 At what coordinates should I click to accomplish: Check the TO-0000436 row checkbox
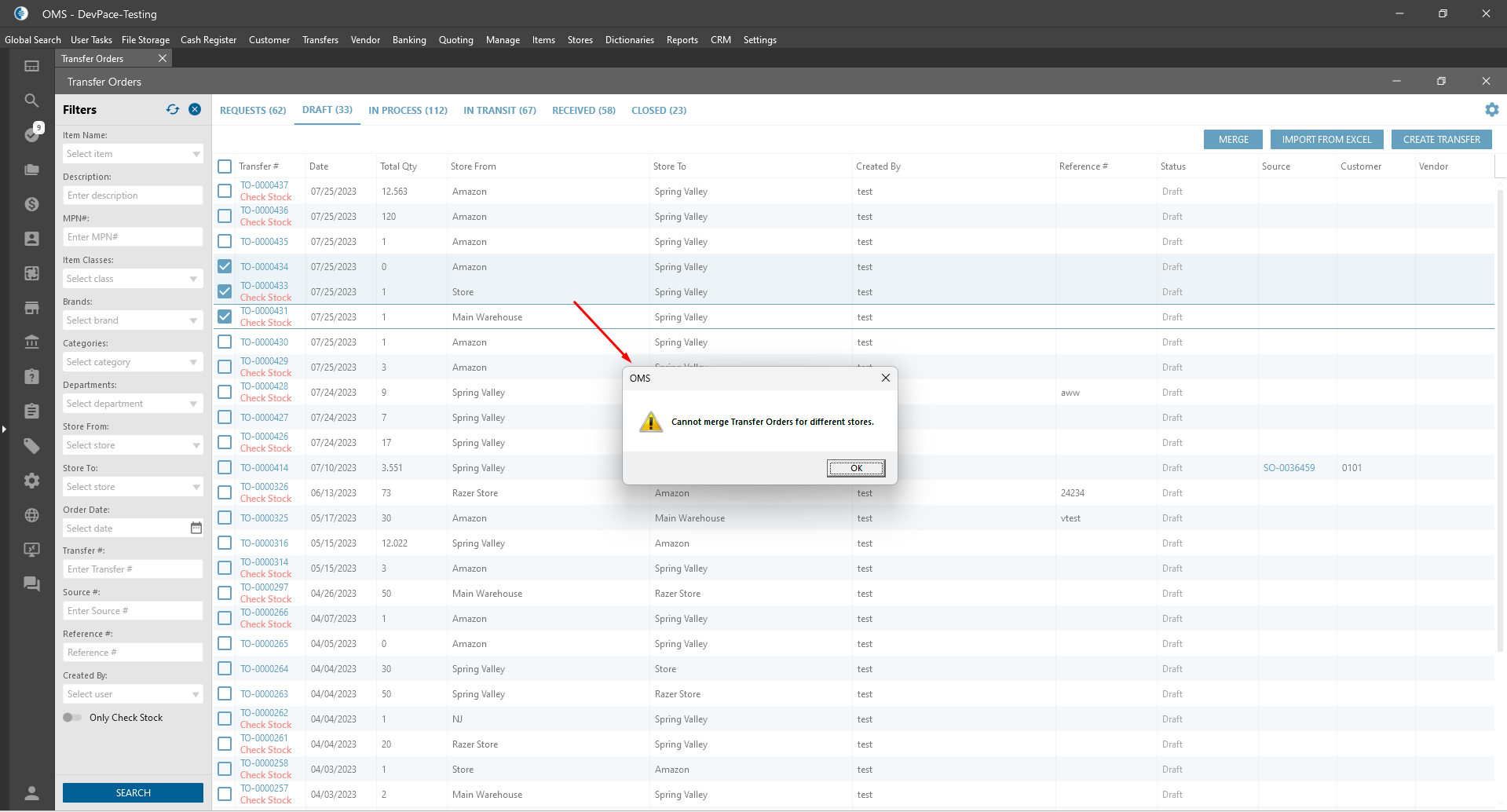pyautogui.click(x=225, y=216)
